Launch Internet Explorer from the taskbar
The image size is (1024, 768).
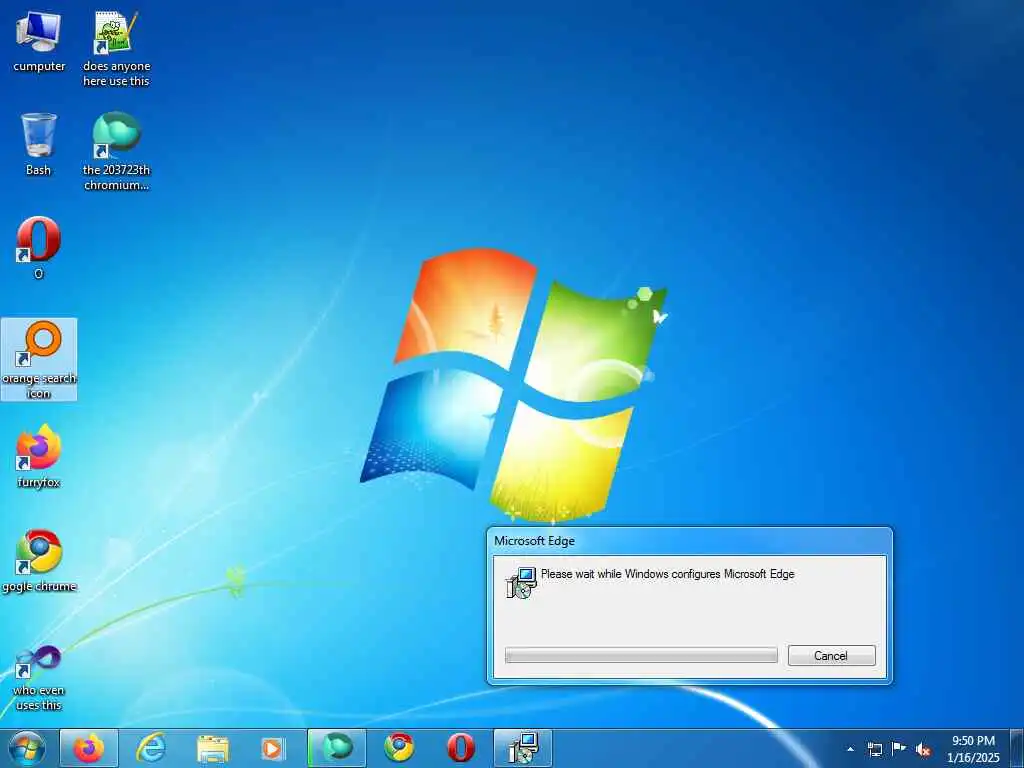[x=150, y=748]
